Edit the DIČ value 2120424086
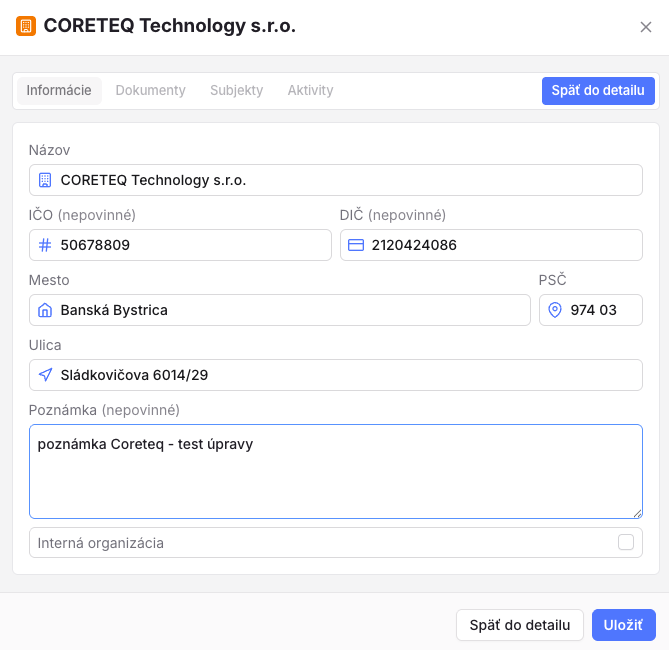 [x=491, y=245]
